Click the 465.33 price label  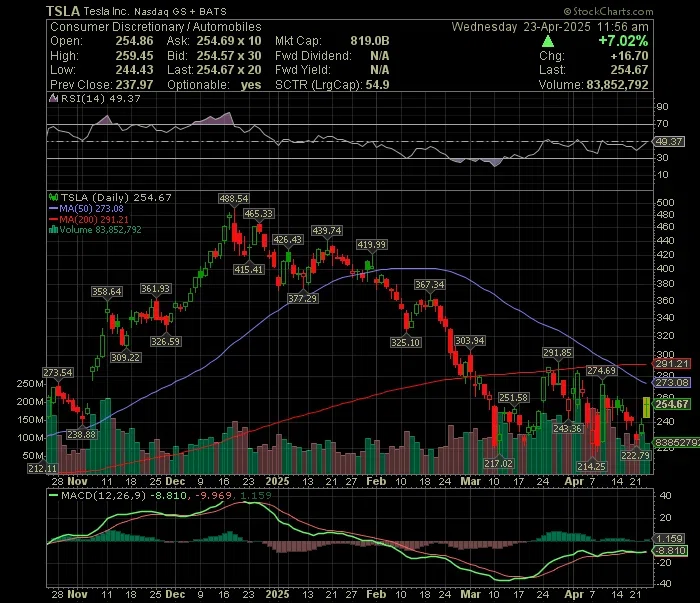point(258,213)
